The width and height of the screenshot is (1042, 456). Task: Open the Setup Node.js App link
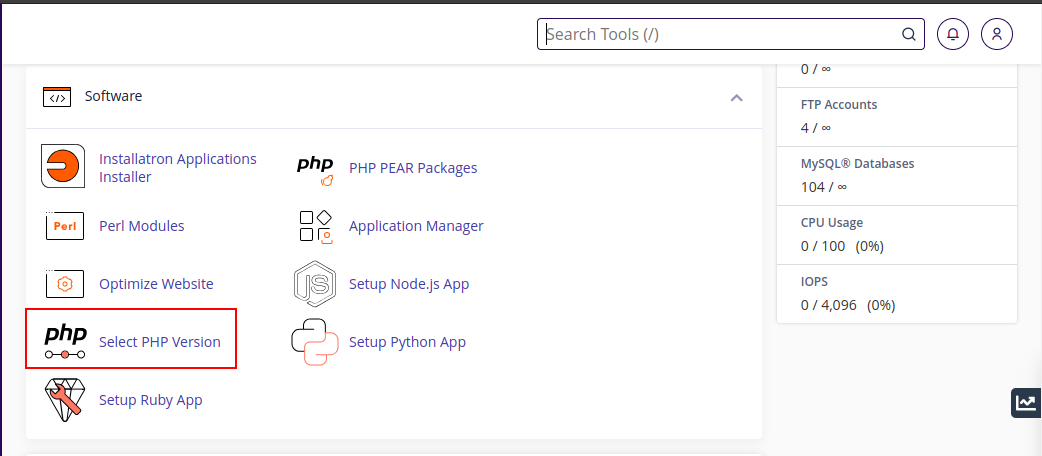click(409, 284)
